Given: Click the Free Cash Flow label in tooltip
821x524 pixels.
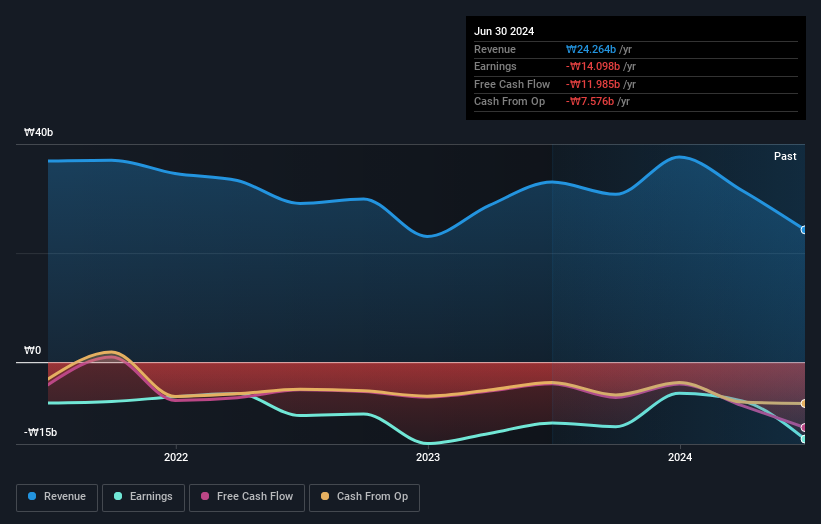Looking at the screenshot, I should coord(512,84).
